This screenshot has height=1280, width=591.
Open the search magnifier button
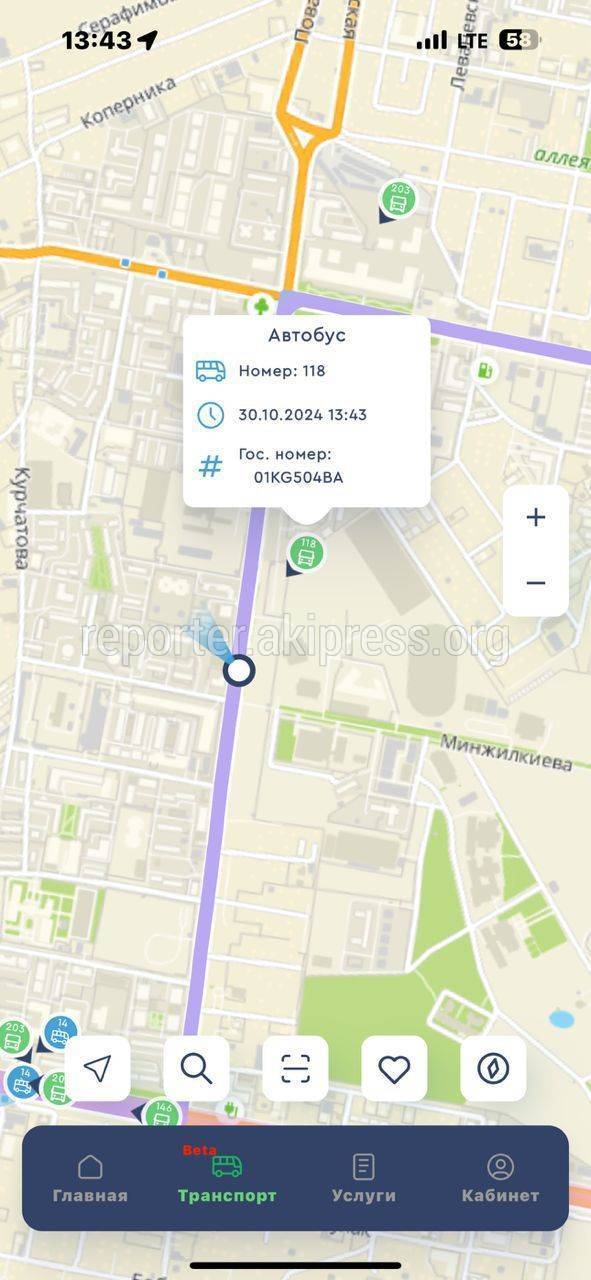(x=196, y=1068)
